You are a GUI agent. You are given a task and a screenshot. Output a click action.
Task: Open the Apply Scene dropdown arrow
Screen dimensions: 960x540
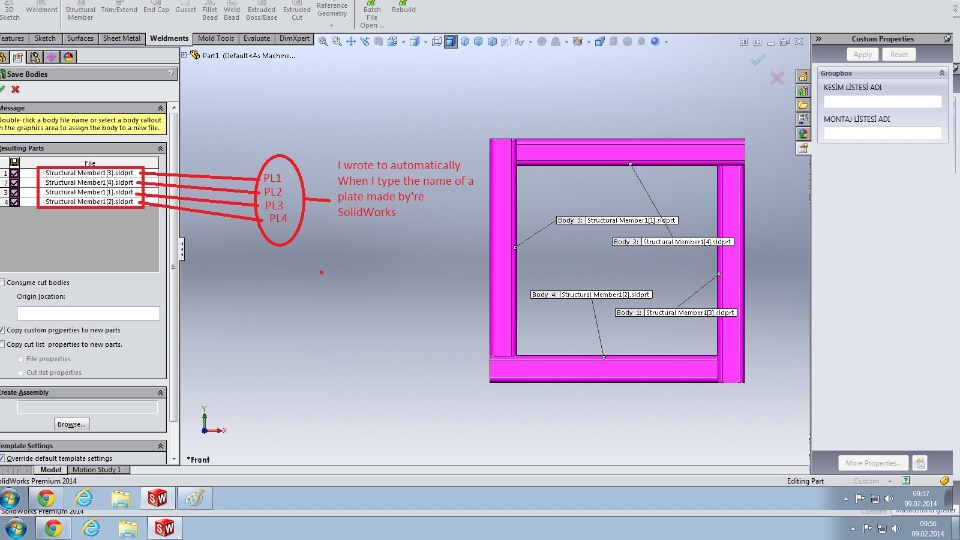click(666, 42)
